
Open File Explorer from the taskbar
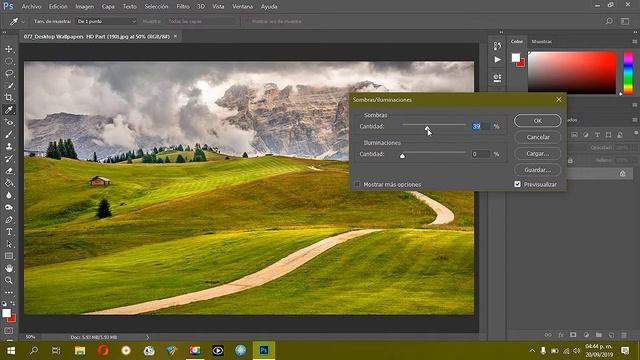coord(80,351)
